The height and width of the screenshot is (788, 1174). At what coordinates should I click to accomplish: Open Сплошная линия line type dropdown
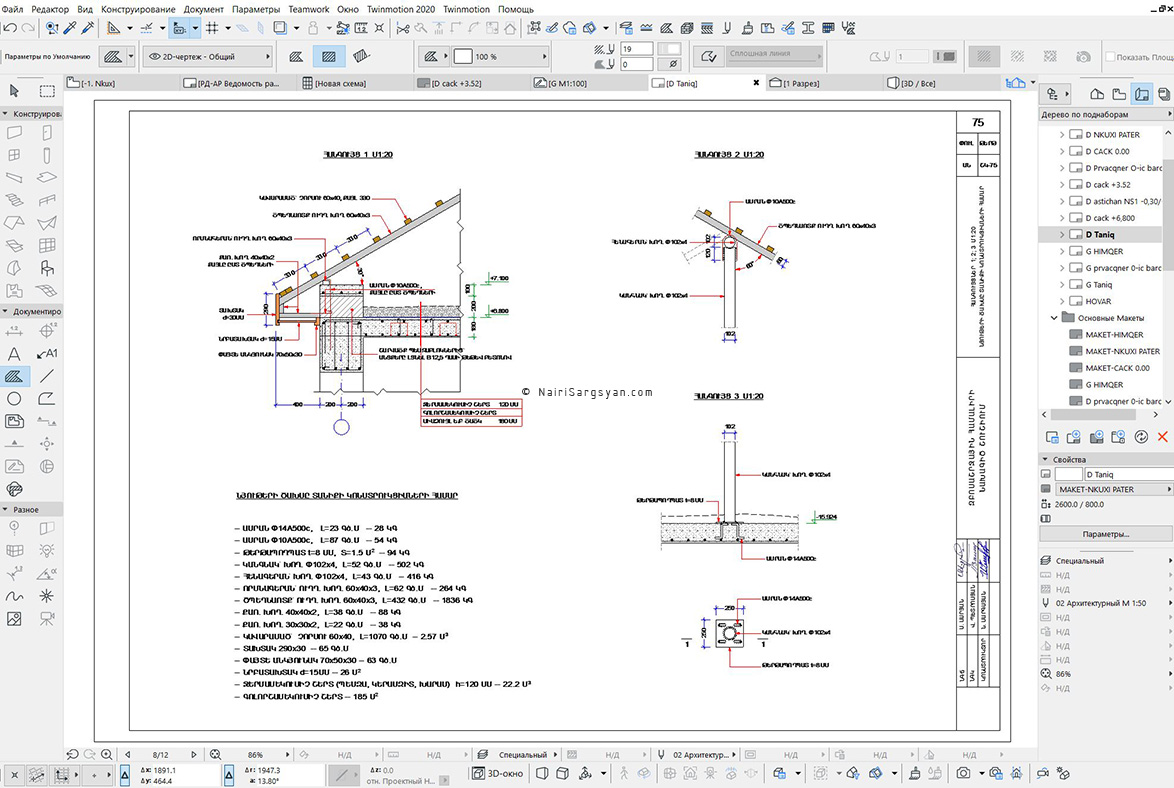tap(773, 54)
